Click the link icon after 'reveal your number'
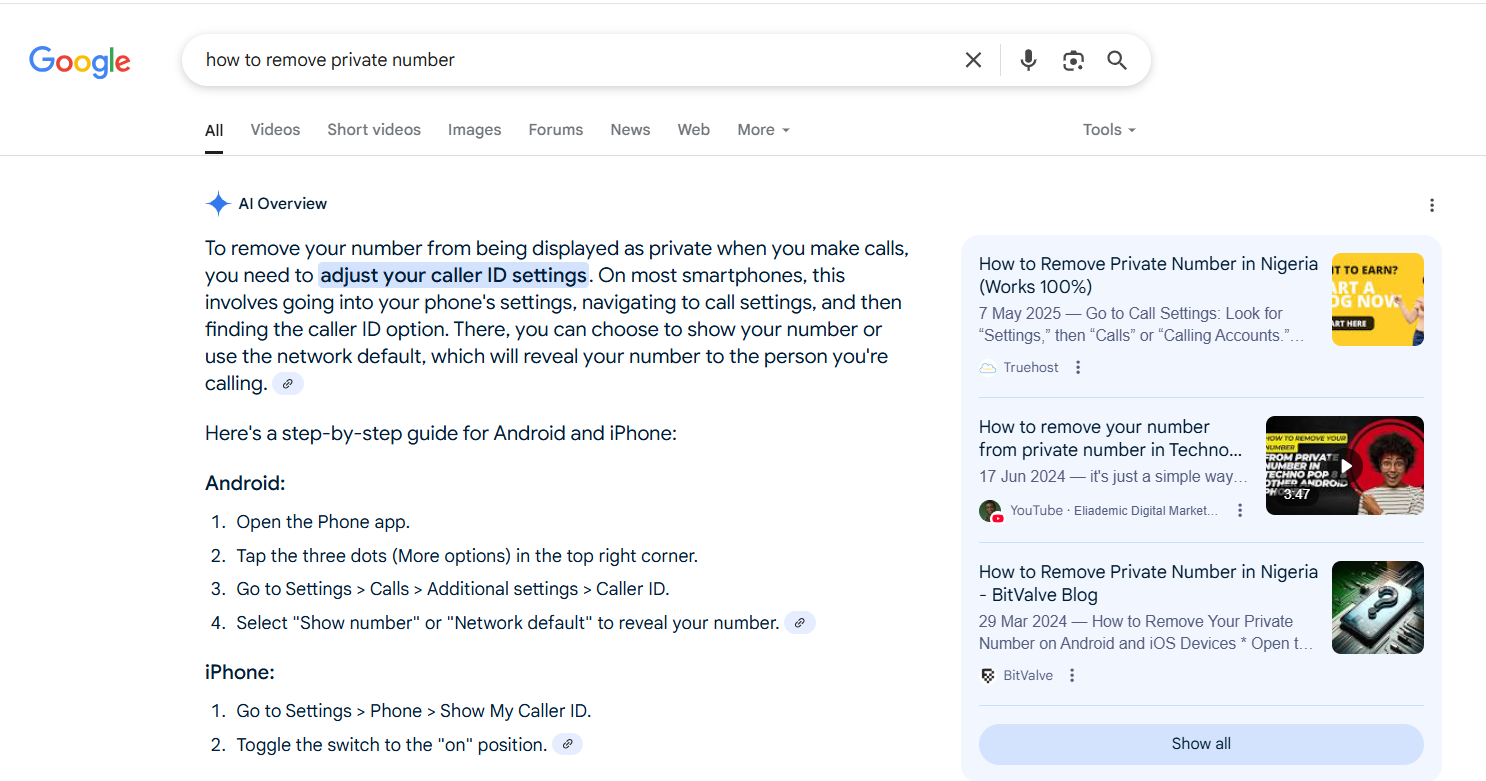The image size is (1486, 781). click(800, 622)
